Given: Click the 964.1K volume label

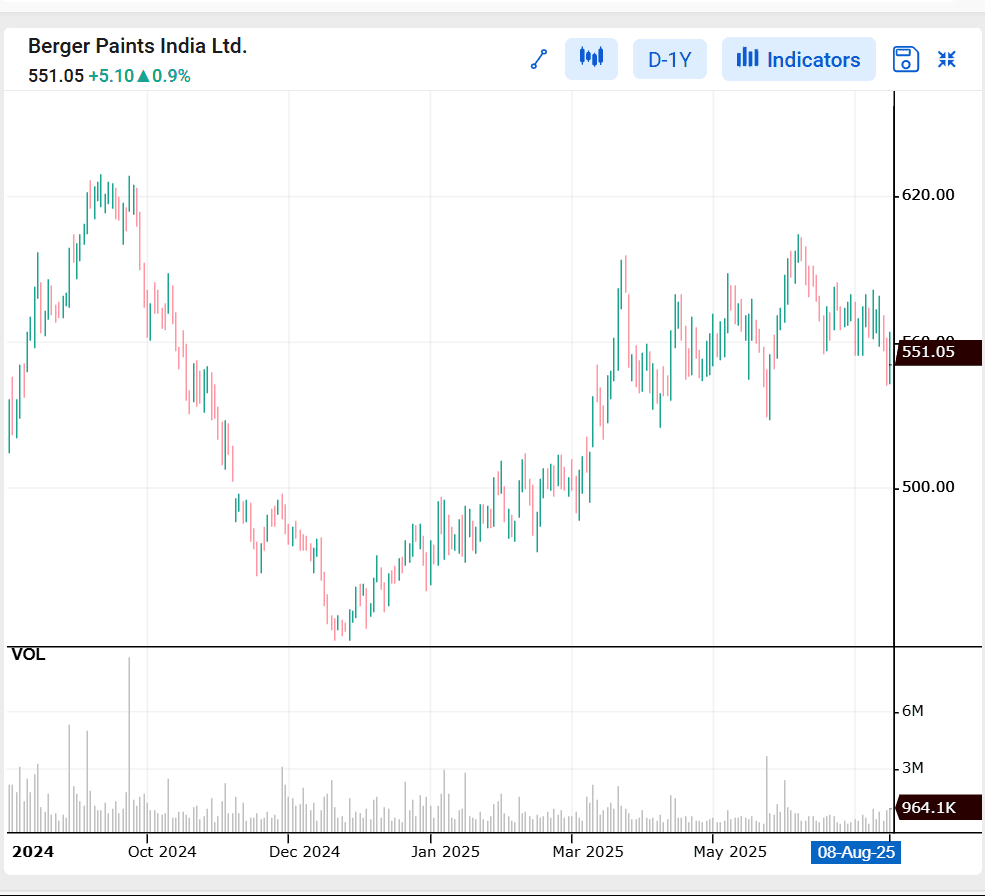Looking at the screenshot, I should [939, 807].
